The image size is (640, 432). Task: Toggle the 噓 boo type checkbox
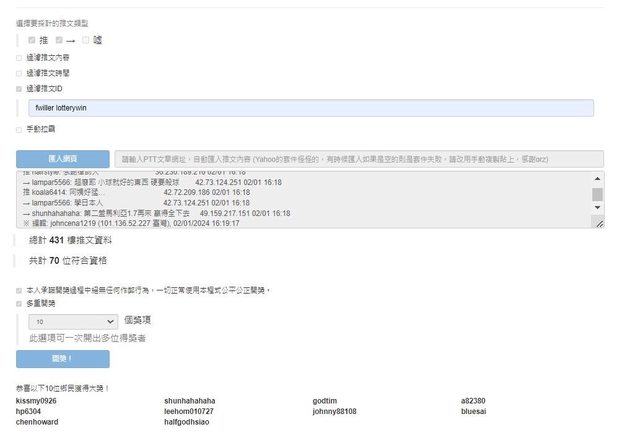click(x=86, y=40)
